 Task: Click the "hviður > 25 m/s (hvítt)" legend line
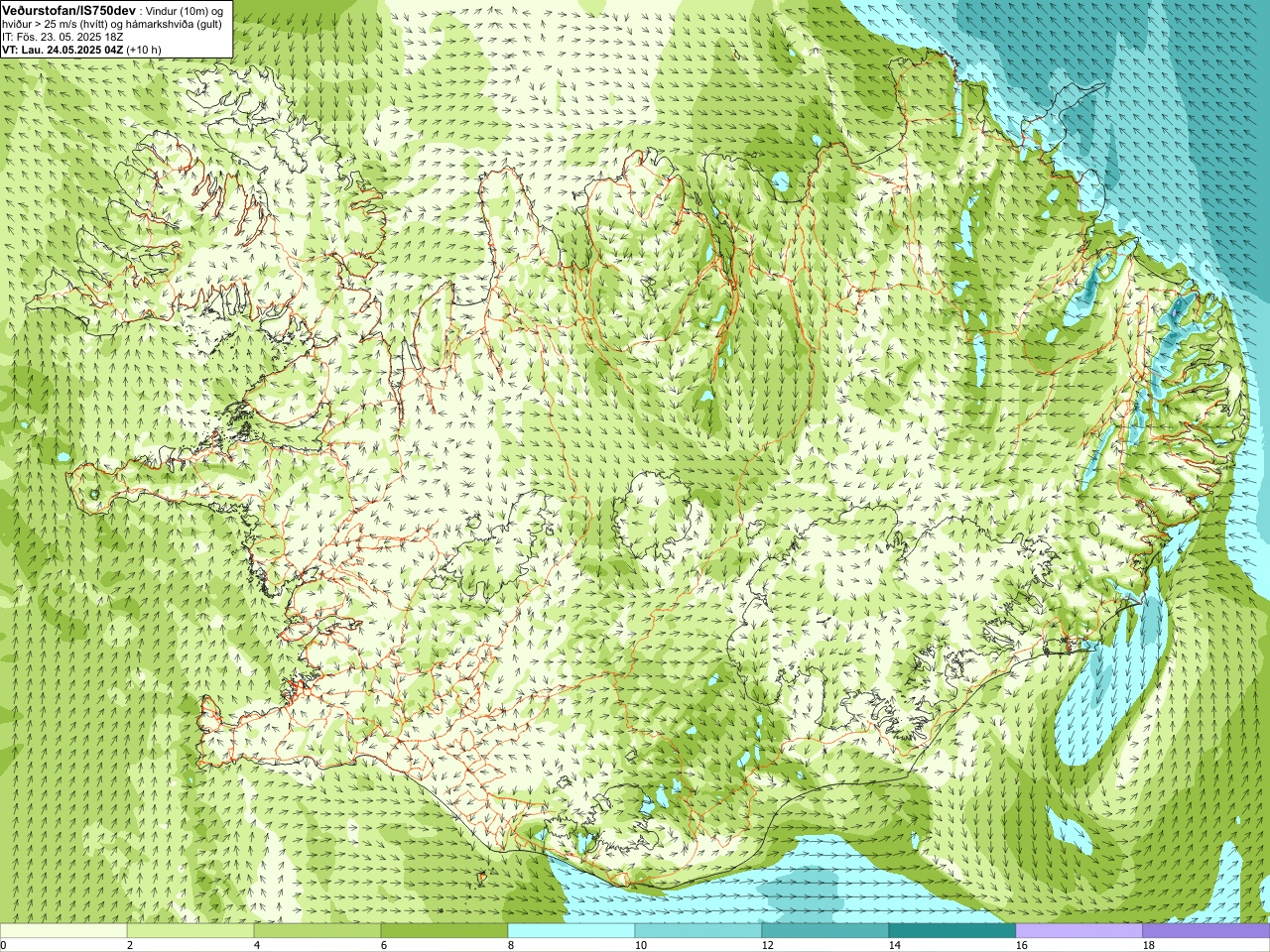point(54,24)
